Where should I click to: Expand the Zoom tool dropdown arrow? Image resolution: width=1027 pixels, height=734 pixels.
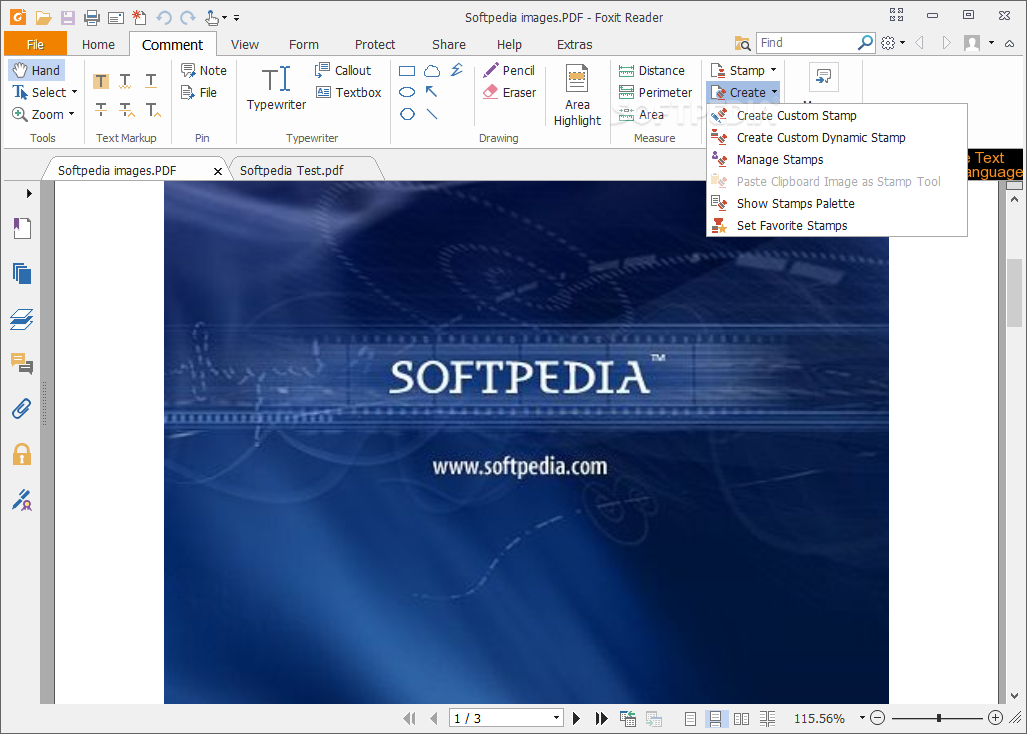pos(71,114)
